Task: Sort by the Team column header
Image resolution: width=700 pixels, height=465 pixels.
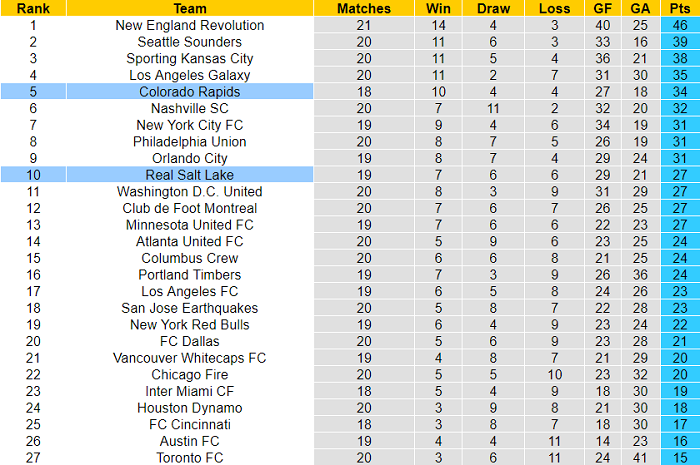Action: pyautogui.click(x=190, y=8)
